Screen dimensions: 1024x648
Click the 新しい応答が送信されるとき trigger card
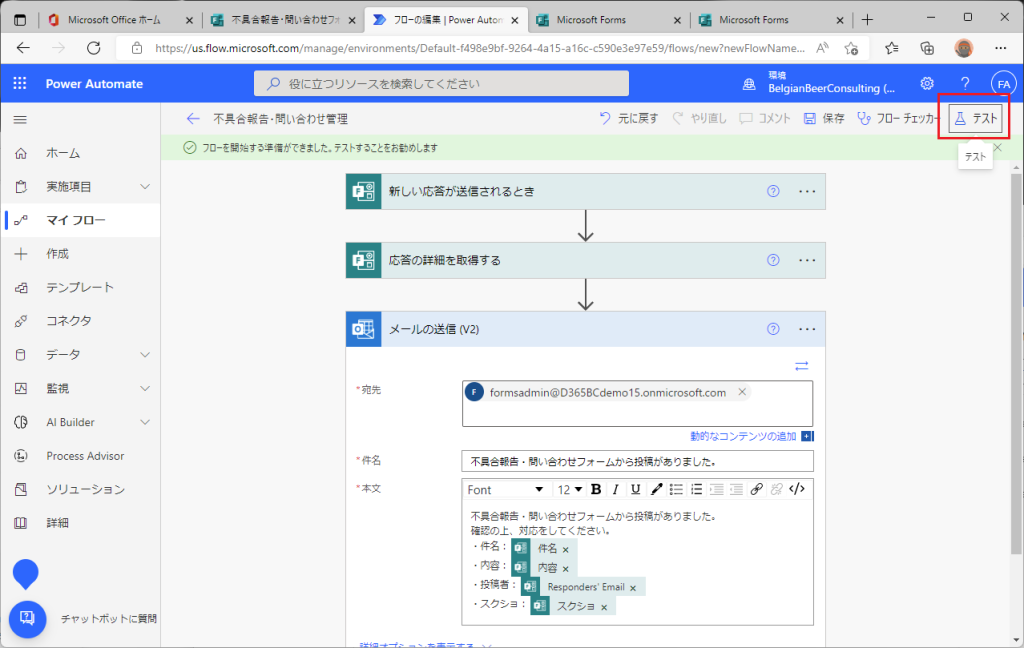tap(585, 191)
